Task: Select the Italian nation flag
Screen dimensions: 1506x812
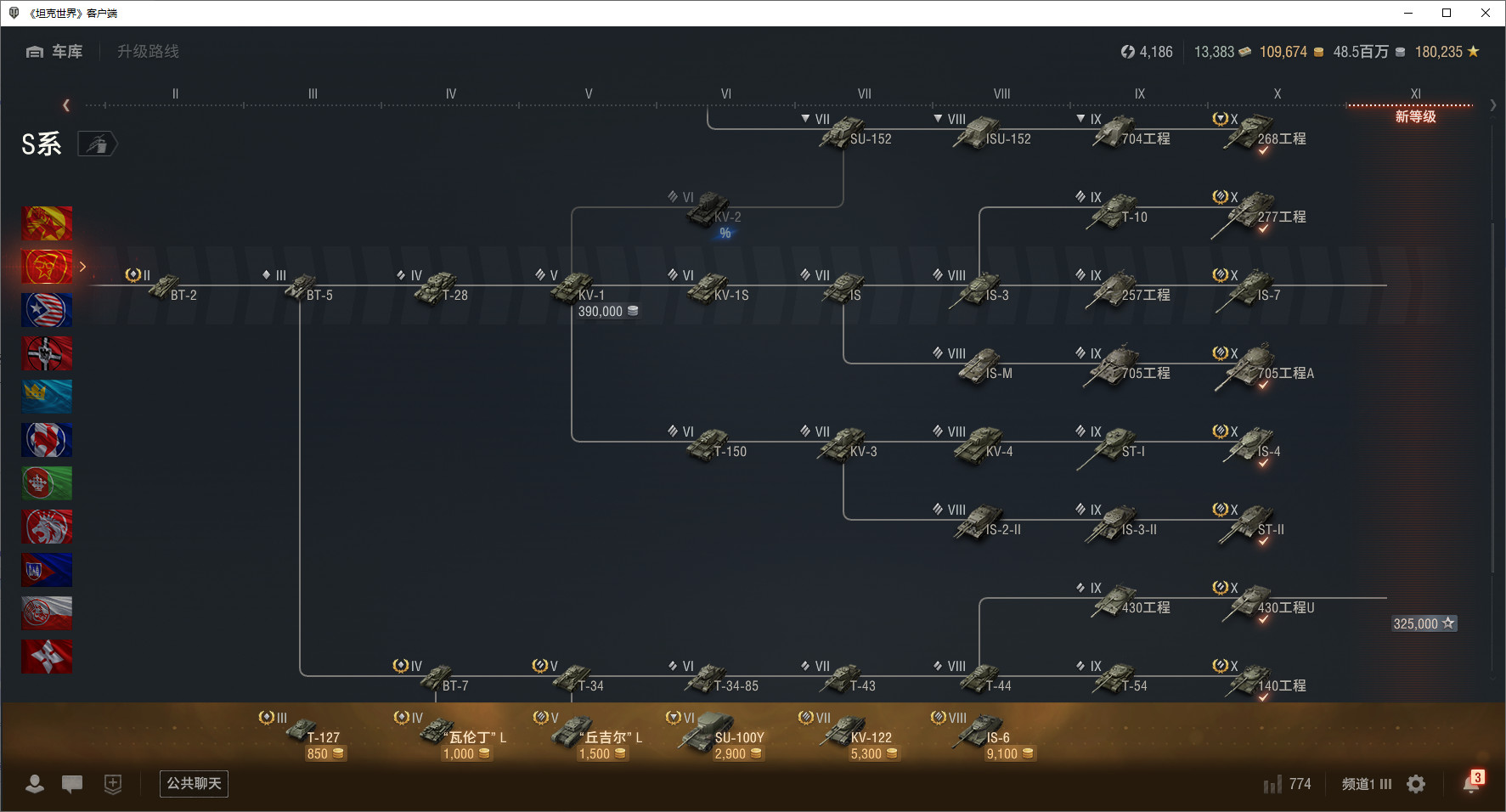Action: pyautogui.click(x=47, y=483)
